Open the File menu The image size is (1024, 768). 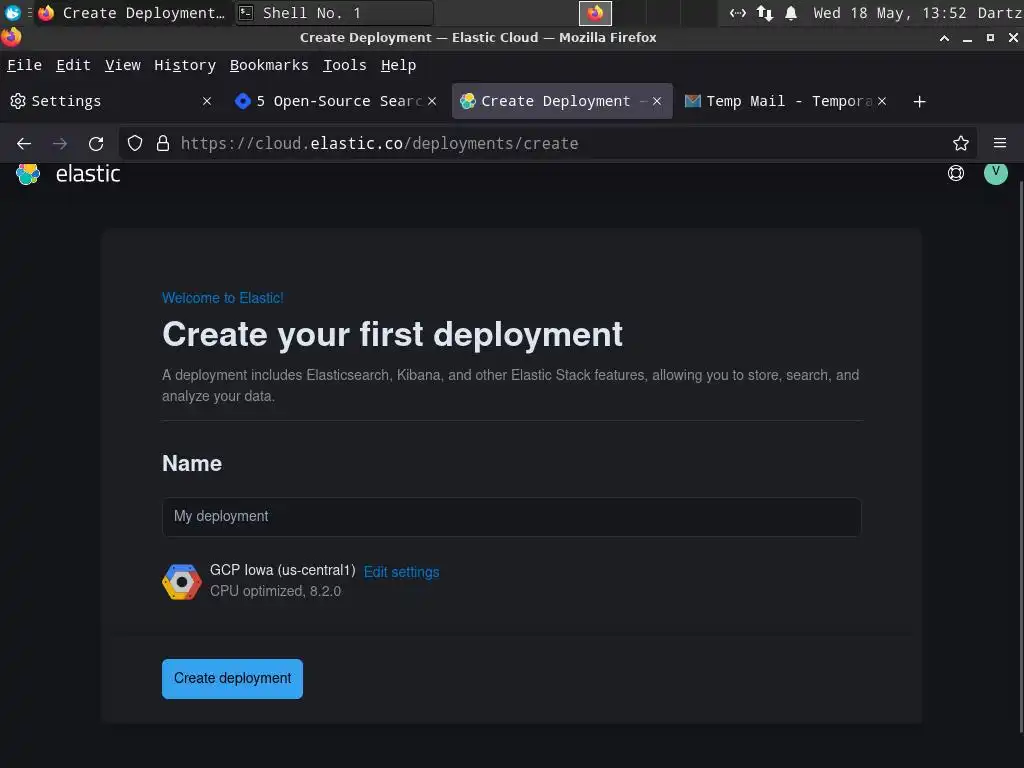pos(24,65)
